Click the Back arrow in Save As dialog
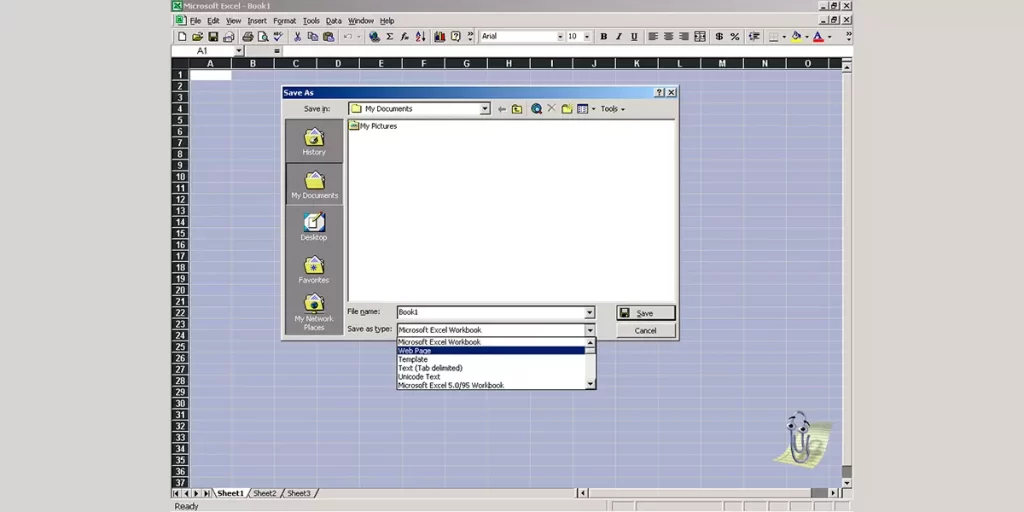The height and width of the screenshot is (512, 1024). point(502,109)
